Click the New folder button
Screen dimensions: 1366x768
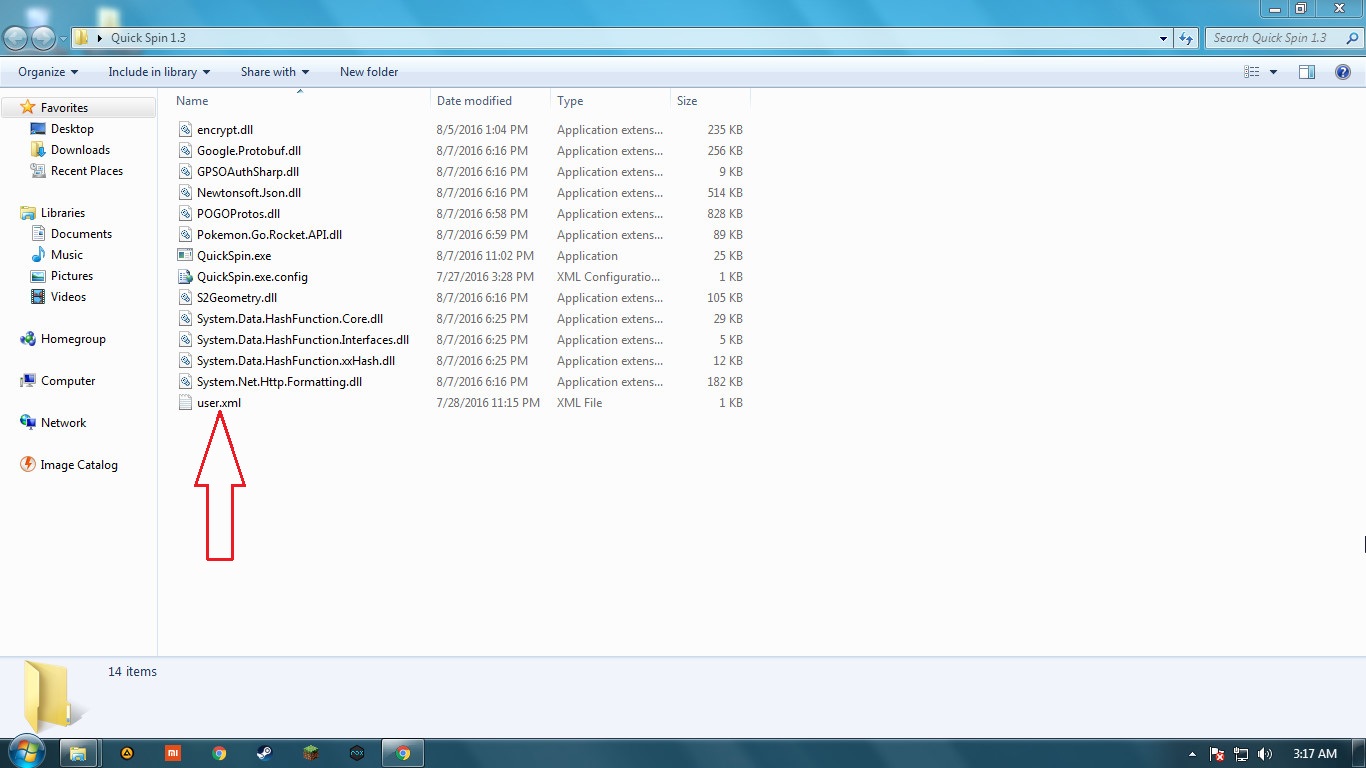tap(369, 72)
